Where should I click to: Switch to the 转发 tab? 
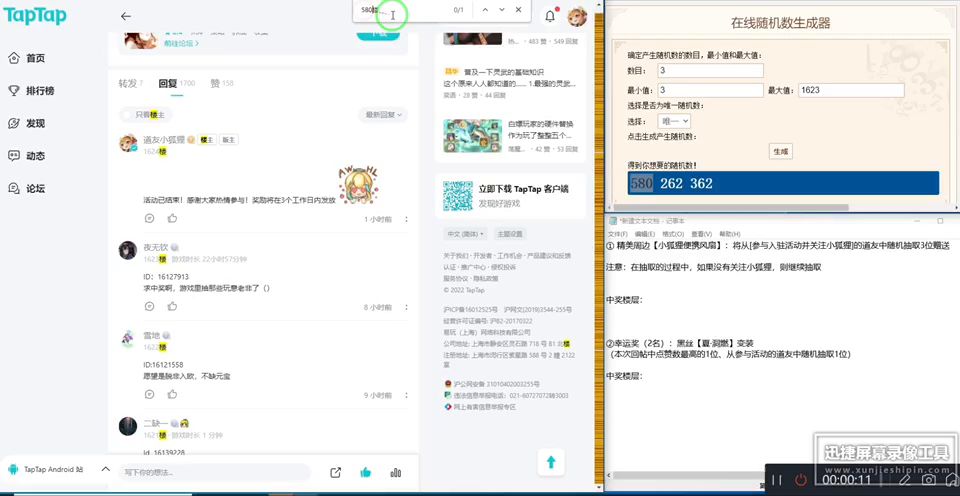click(x=130, y=83)
